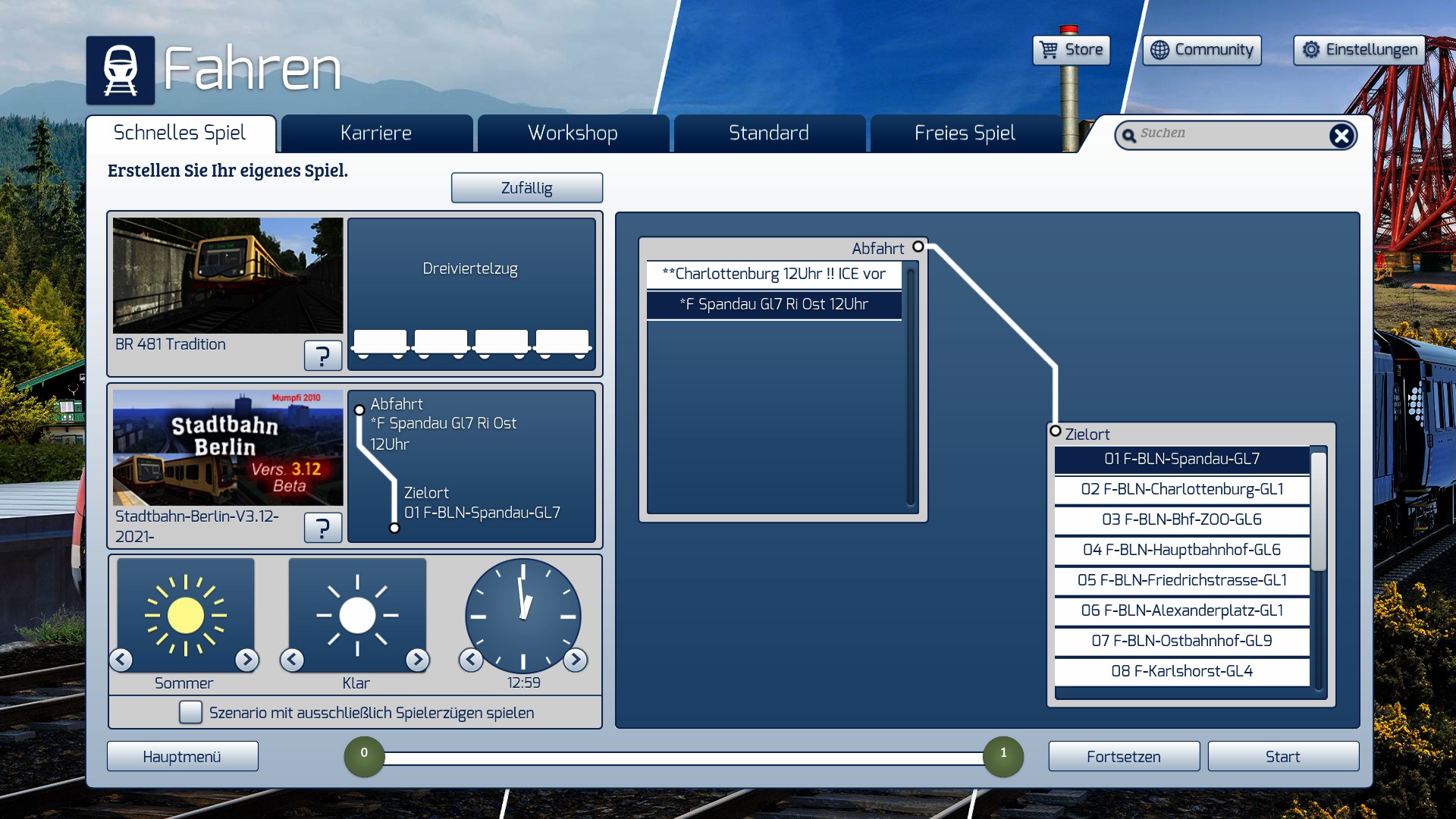Select Charlottenburg 12Uhr ICE vor departure
The width and height of the screenshot is (1456, 819).
pyautogui.click(x=773, y=274)
